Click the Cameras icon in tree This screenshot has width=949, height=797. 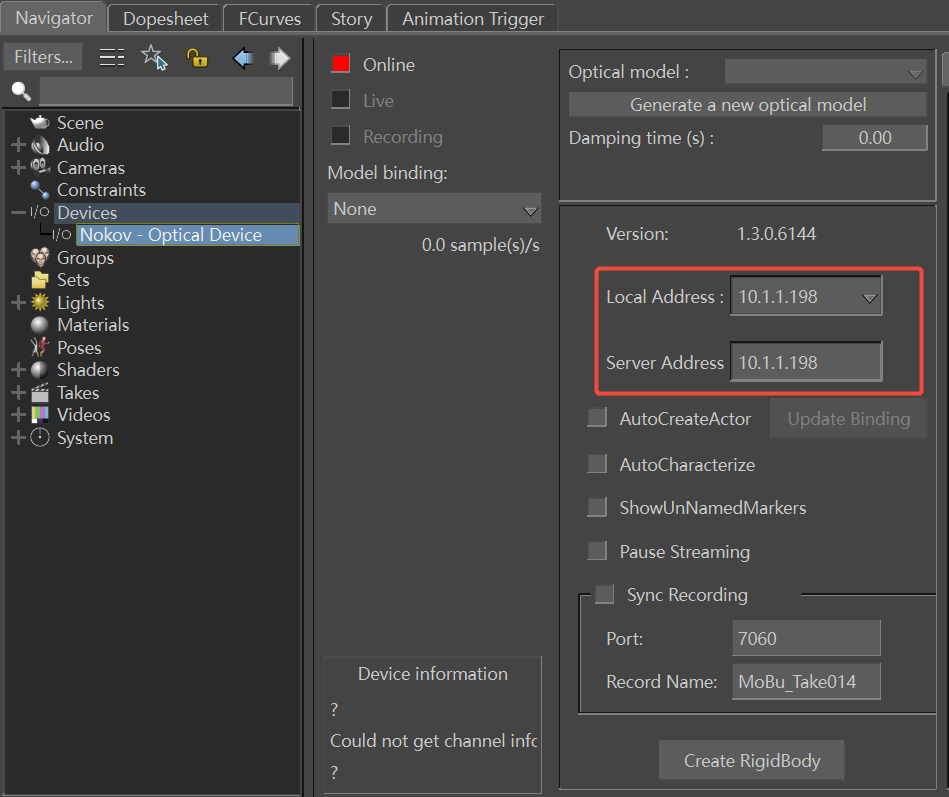[40, 167]
